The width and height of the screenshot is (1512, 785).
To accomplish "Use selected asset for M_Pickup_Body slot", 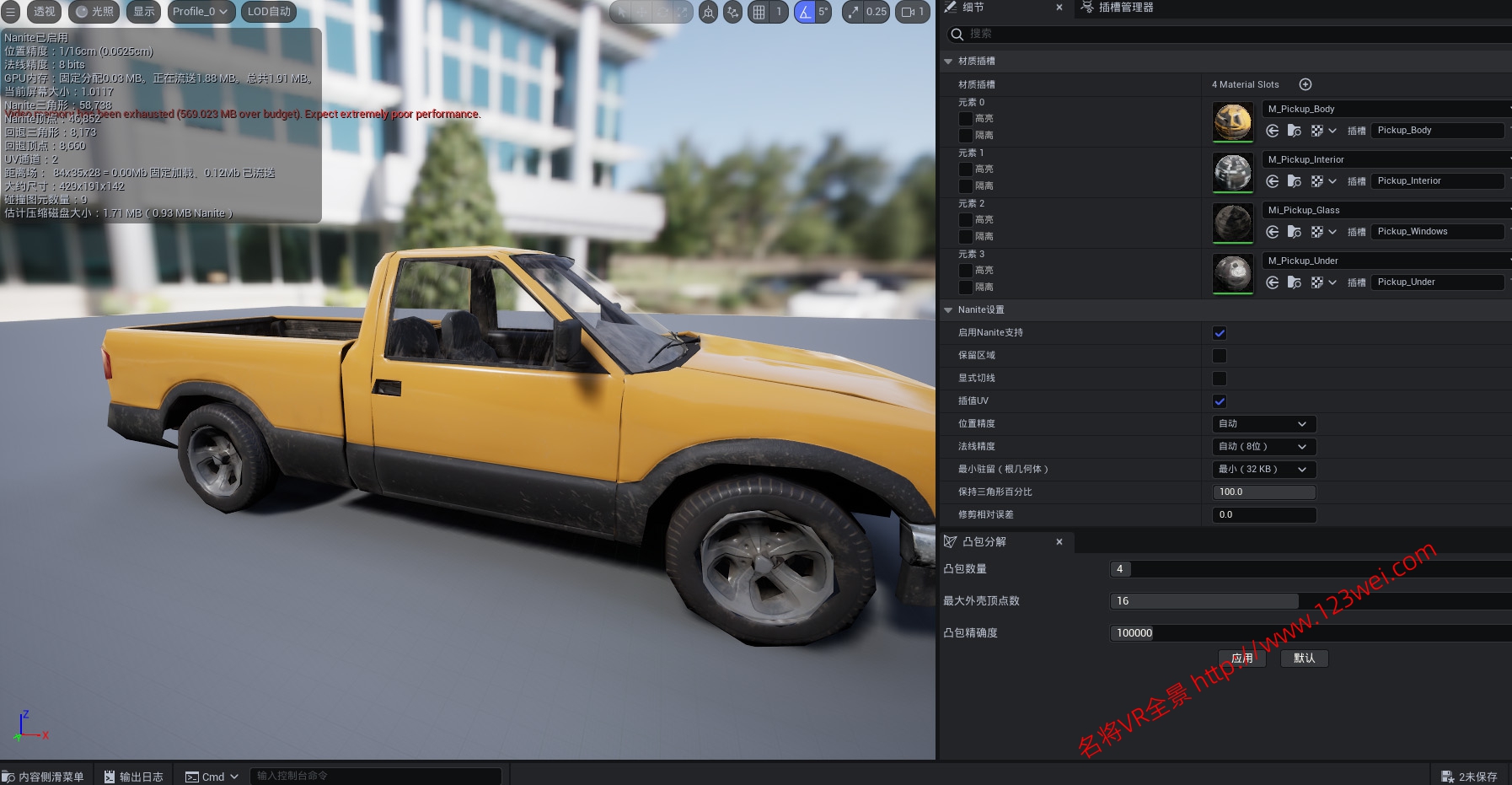I will pyautogui.click(x=1273, y=131).
